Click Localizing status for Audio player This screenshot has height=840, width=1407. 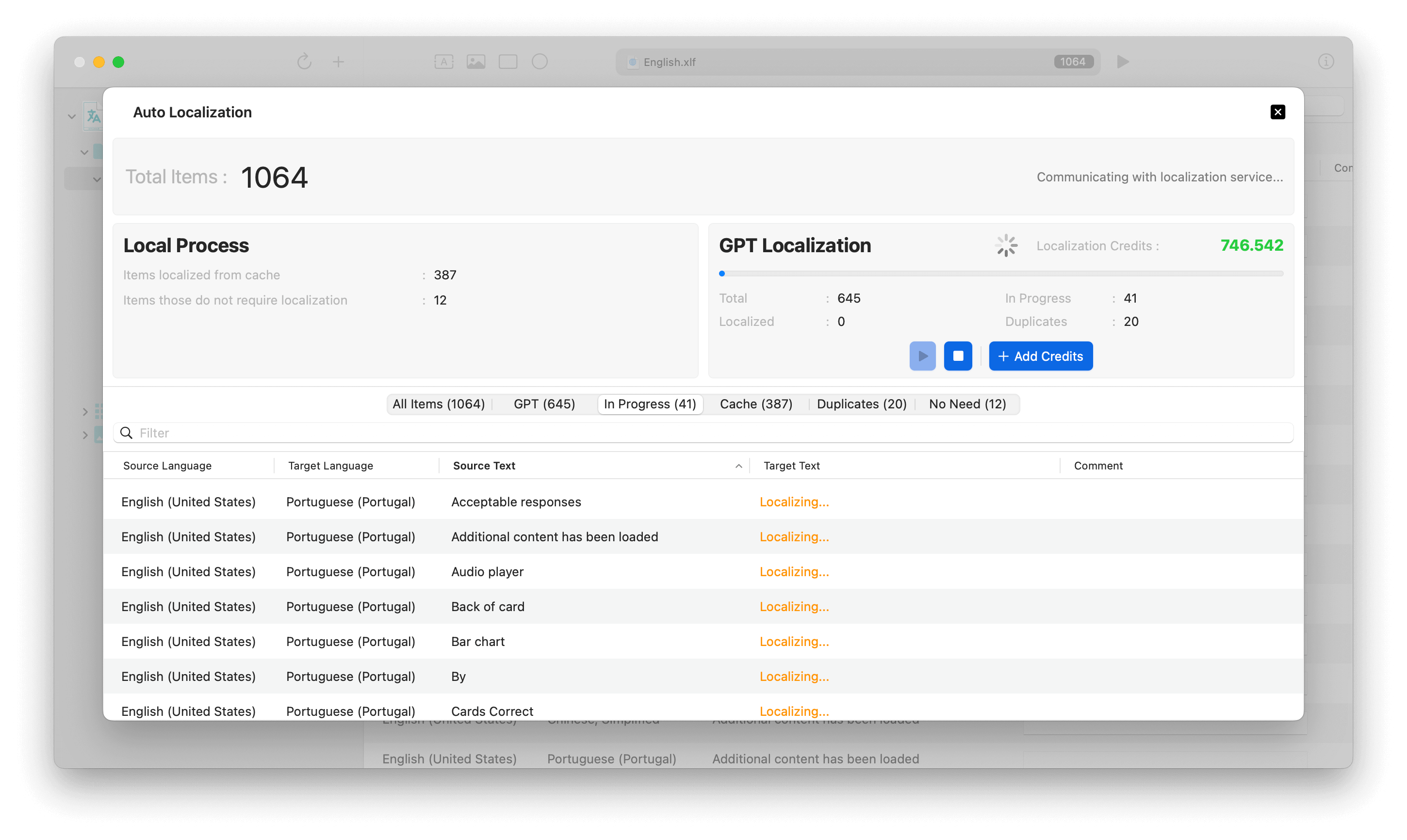[x=794, y=572]
